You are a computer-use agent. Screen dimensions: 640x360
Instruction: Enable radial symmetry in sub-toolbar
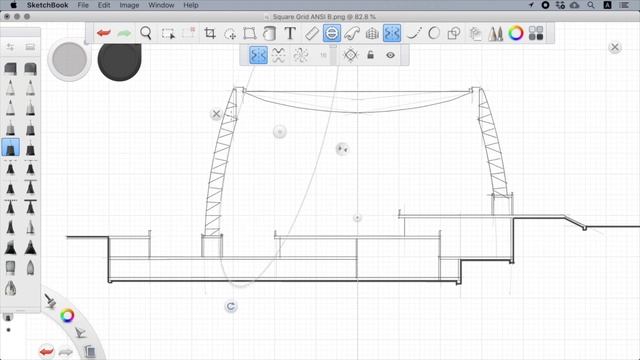[301, 55]
